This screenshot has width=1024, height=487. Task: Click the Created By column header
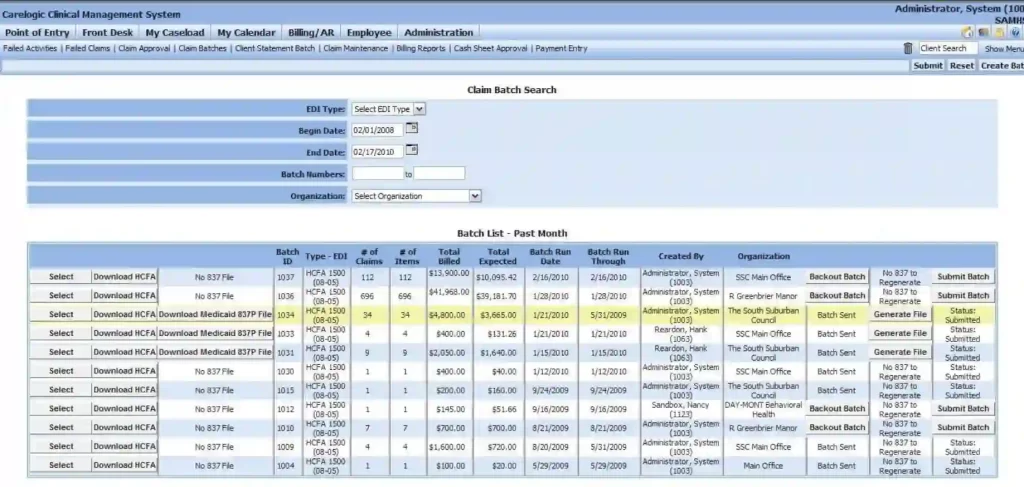[680, 257]
